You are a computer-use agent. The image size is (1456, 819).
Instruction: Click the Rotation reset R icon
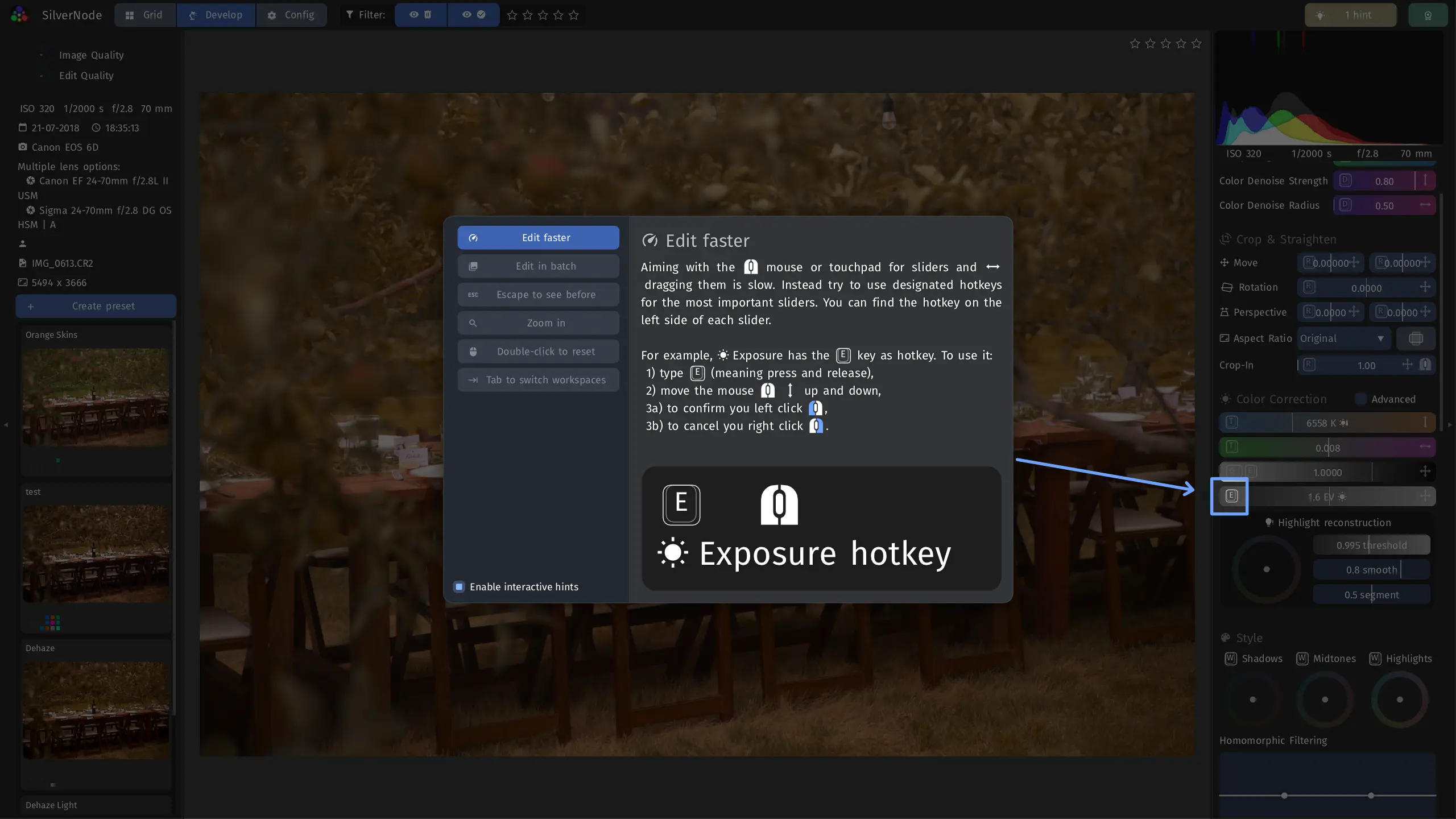(x=1309, y=287)
